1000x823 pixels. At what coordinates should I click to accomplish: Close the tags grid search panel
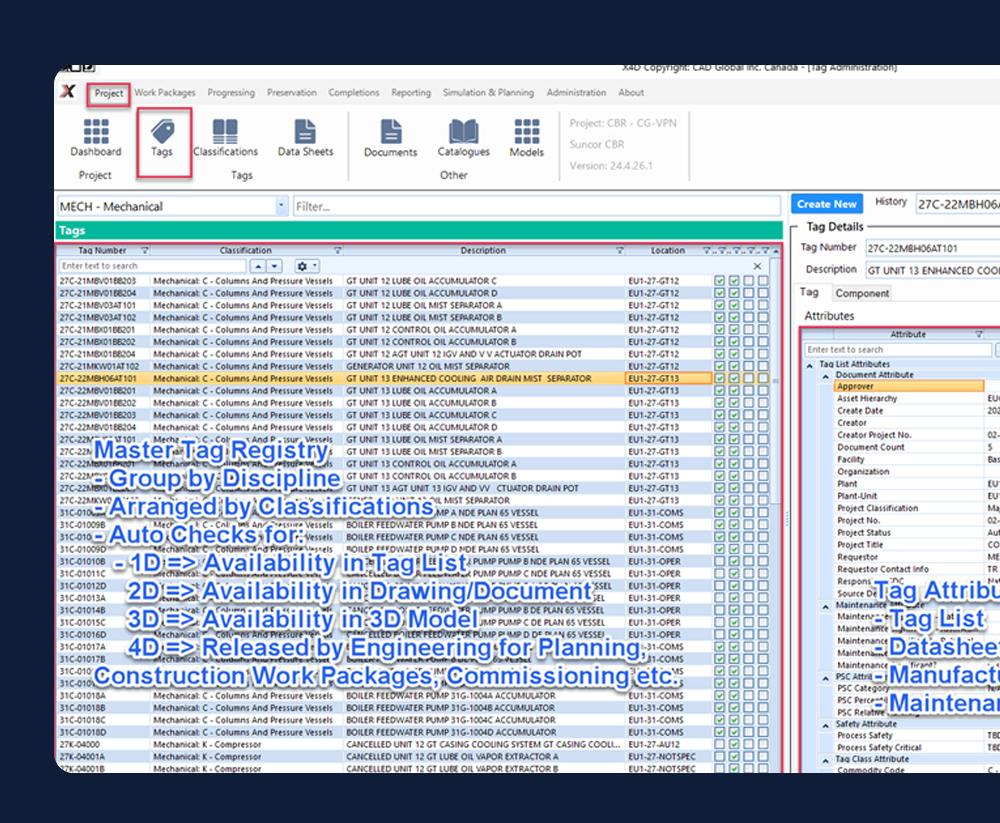click(757, 266)
